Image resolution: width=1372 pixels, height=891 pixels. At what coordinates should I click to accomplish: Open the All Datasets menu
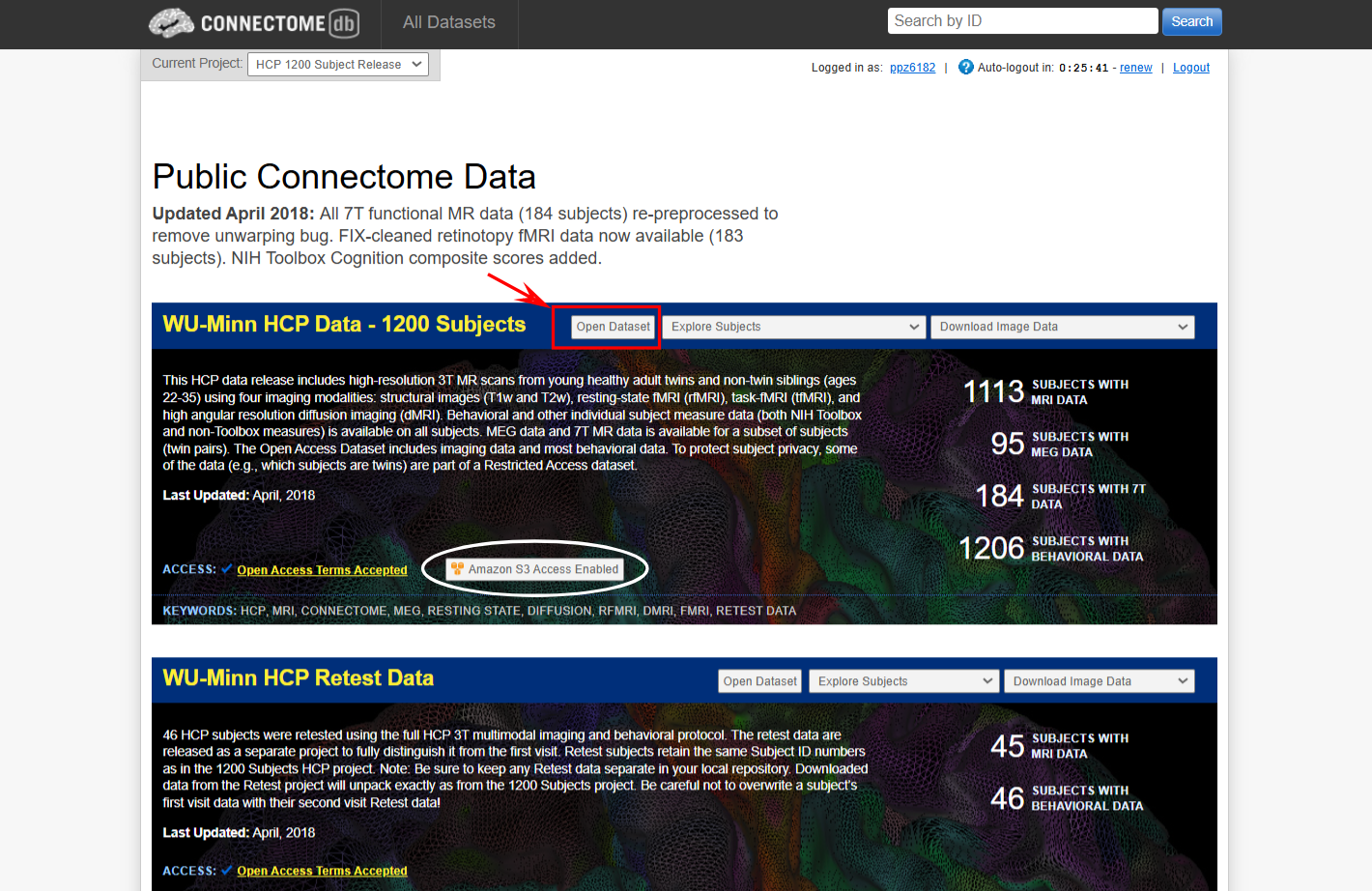pyautogui.click(x=449, y=22)
